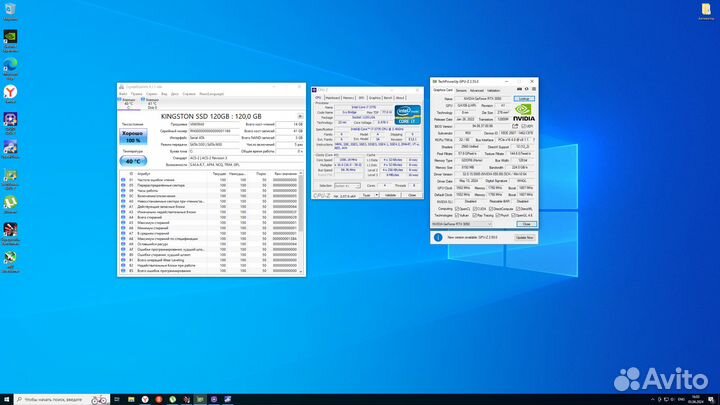
Task: Open the Microsoft Edge desktop icon
Action: click(10, 68)
